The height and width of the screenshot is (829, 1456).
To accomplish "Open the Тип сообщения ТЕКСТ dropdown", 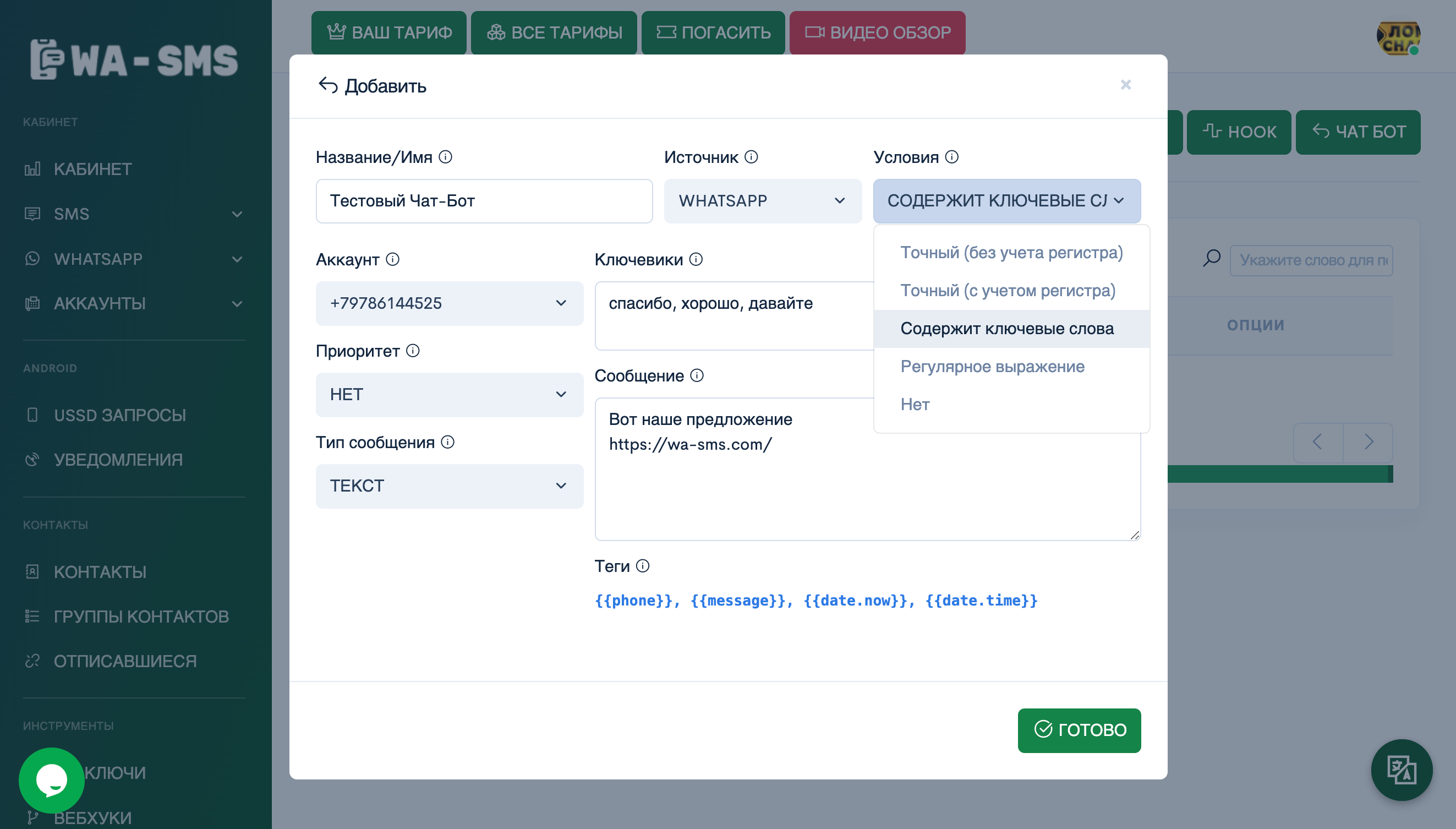I will click(x=449, y=485).
